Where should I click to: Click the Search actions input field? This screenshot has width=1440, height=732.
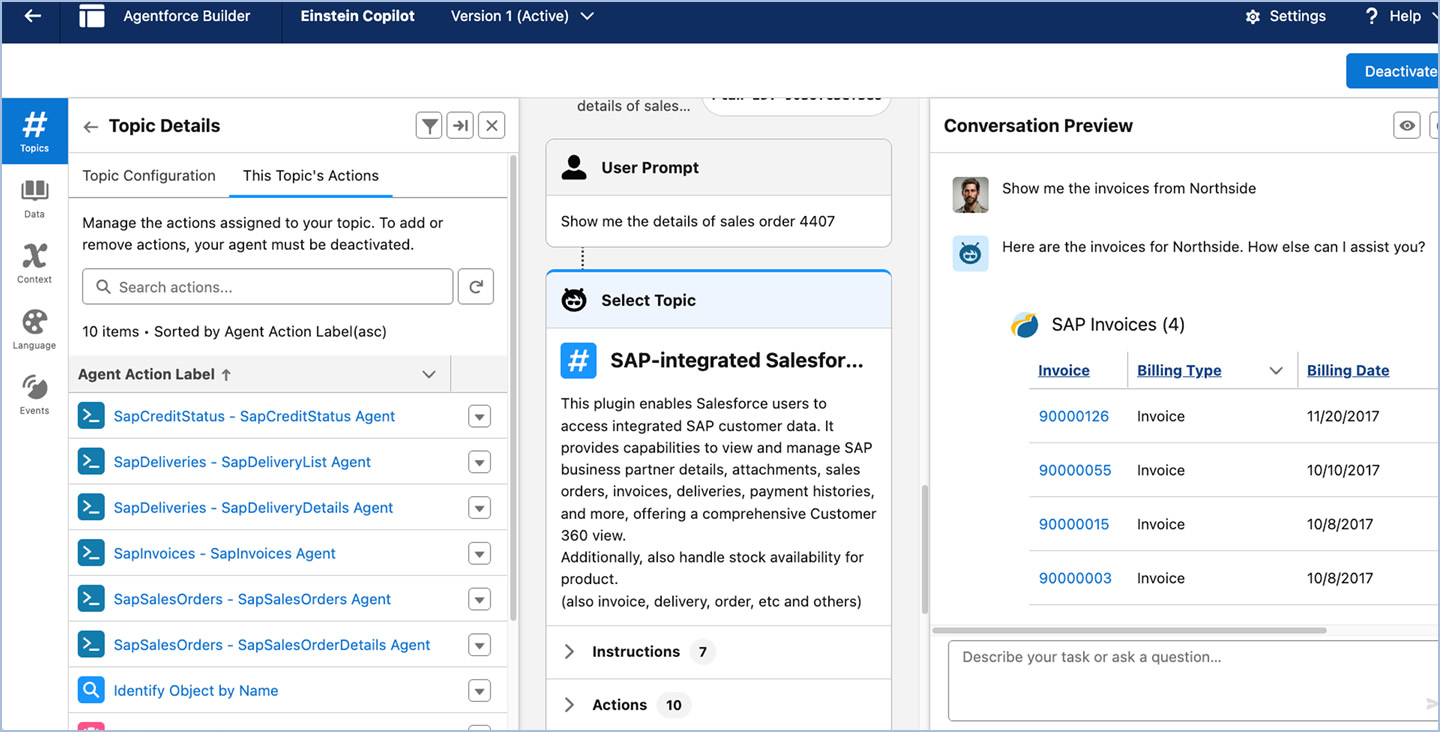coord(268,287)
